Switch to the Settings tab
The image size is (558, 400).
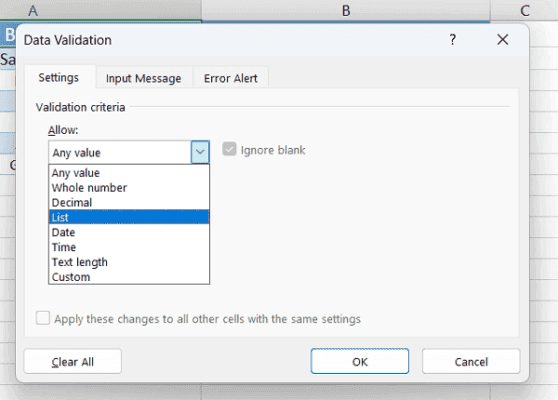59,77
